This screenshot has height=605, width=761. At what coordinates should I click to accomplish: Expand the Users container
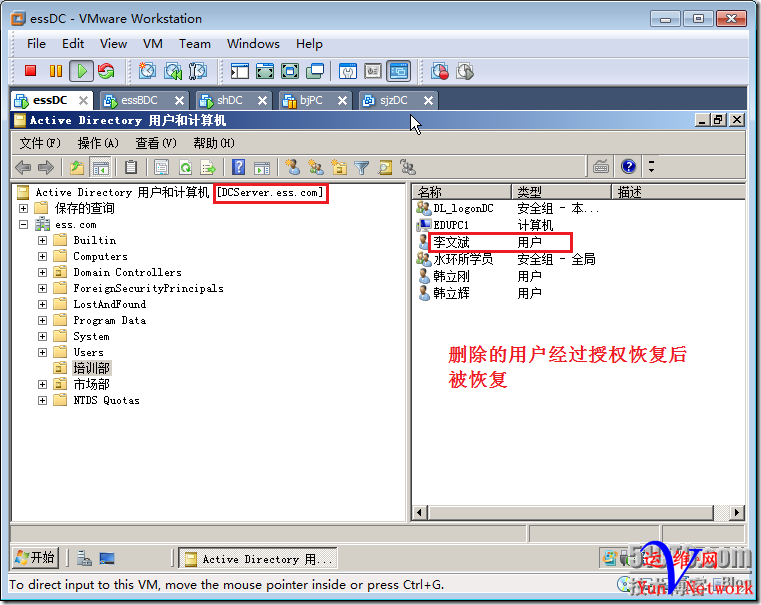click(43, 353)
